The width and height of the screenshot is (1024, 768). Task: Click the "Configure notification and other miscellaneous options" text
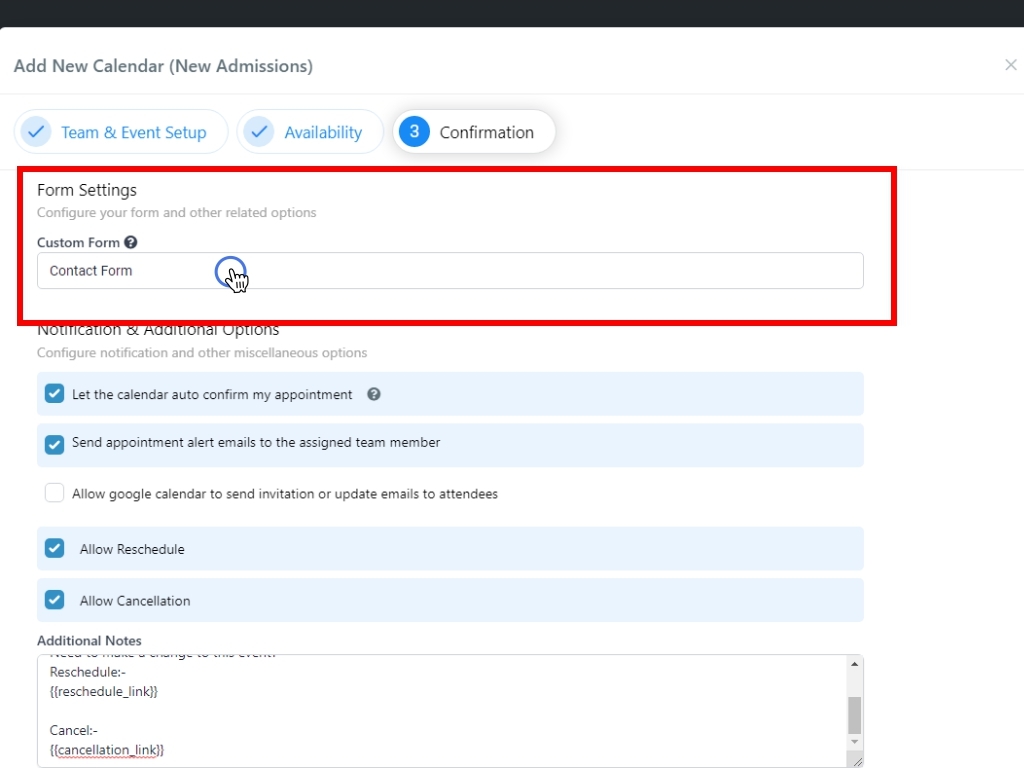[x=202, y=353]
